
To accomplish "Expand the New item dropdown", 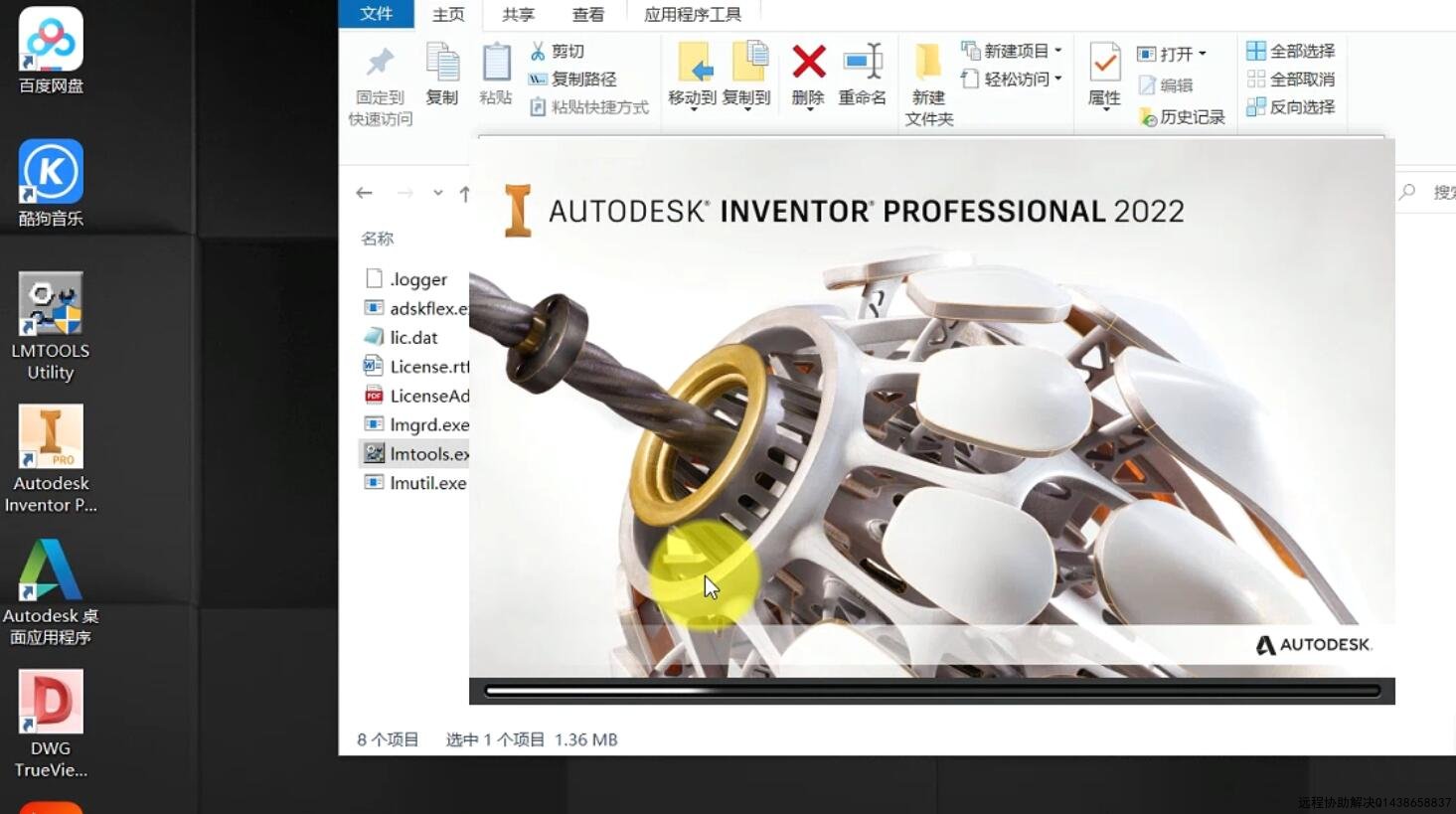I will click(1058, 51).
